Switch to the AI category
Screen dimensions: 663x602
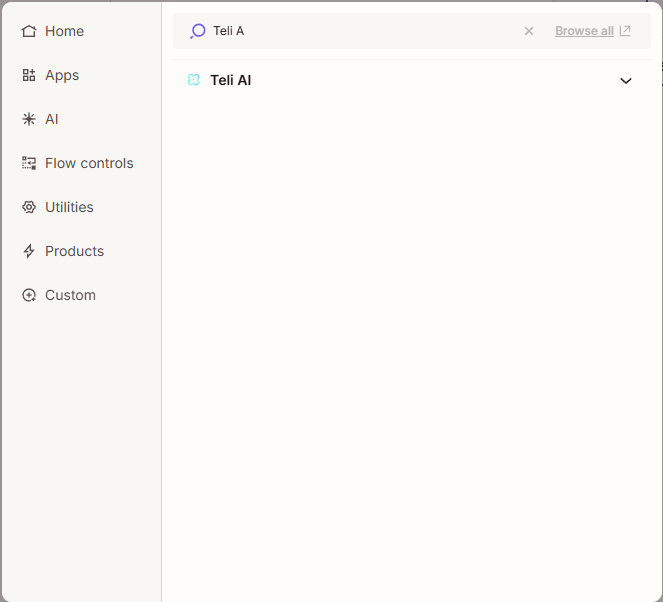coord(40,119)
